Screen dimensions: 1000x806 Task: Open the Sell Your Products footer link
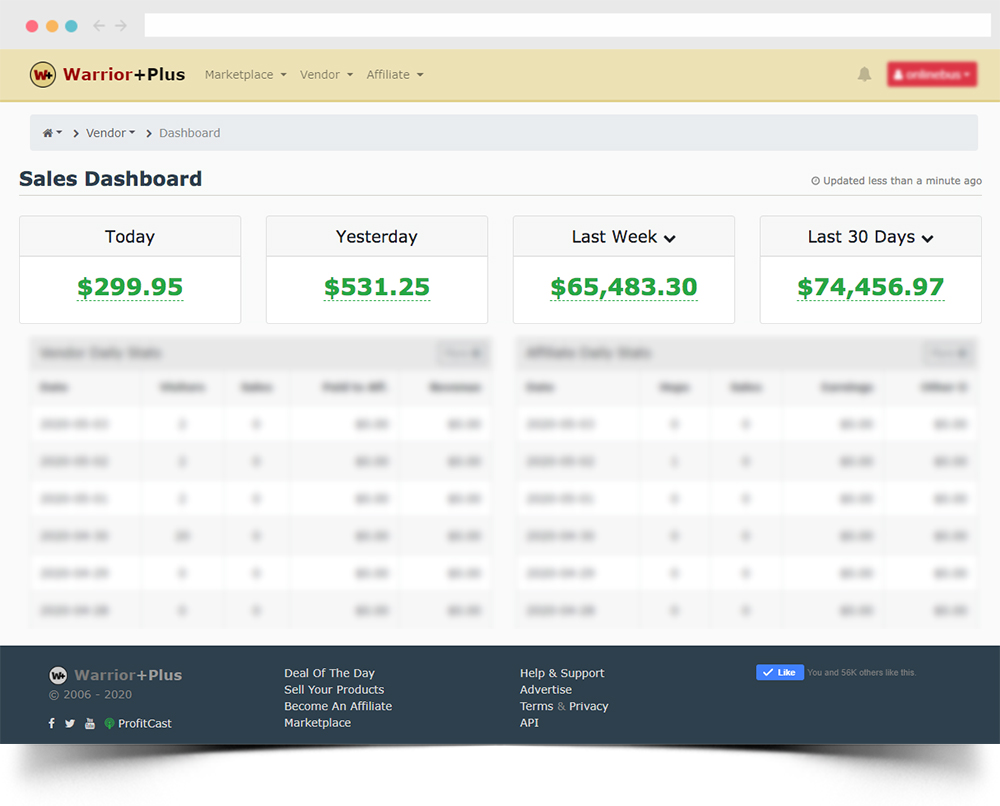click(x=334, y=690)
